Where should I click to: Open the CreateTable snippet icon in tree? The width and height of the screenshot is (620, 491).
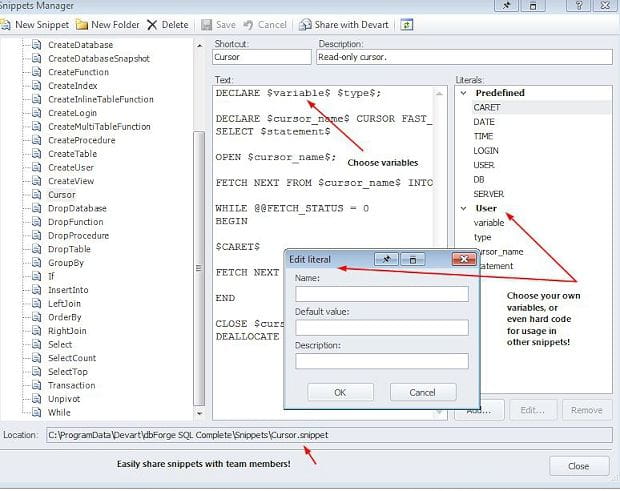tap(36, 154)
